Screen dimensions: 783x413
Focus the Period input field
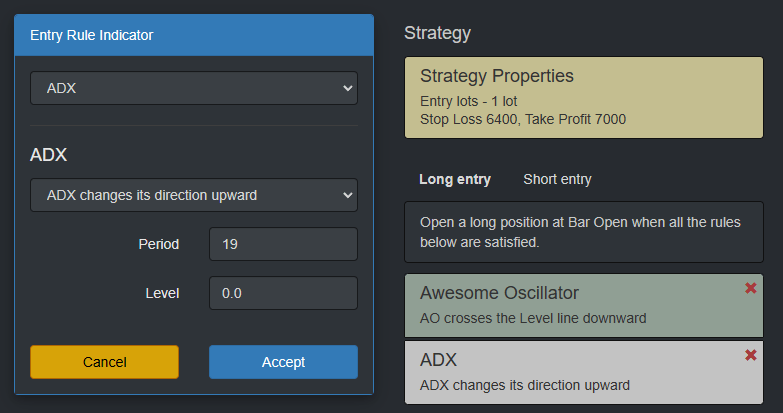coord(283,244)
